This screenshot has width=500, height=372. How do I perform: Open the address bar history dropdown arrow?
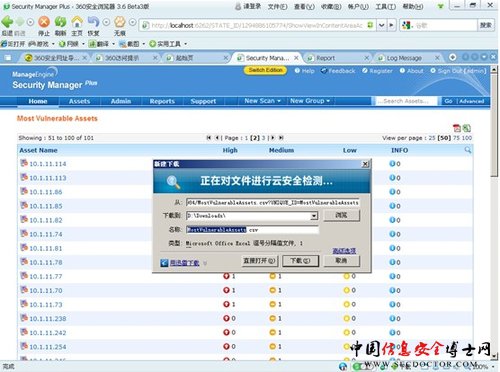(381, 25)
